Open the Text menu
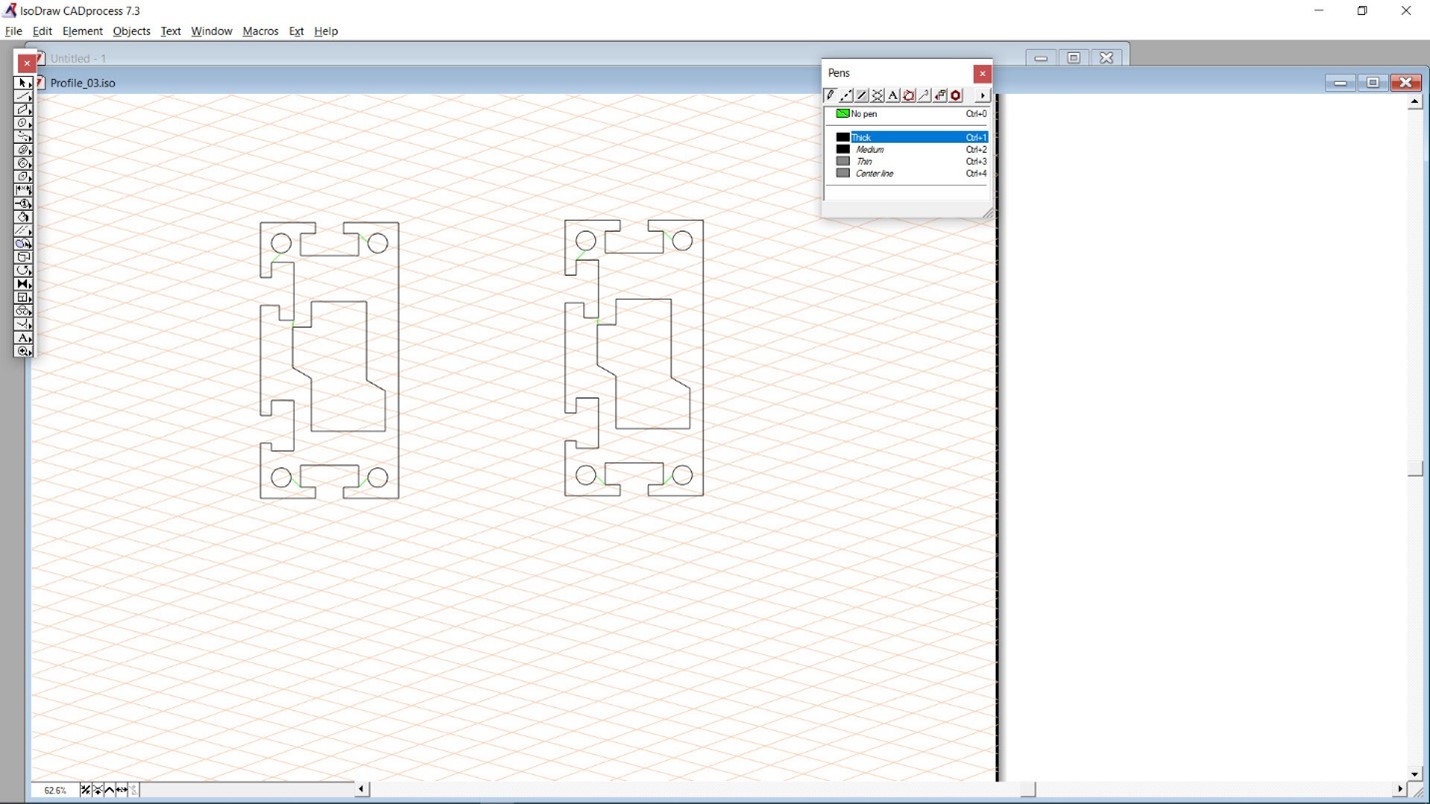The width and height of the screenshot is (1430, 804). pyautogui.click(x=171, y=31)
